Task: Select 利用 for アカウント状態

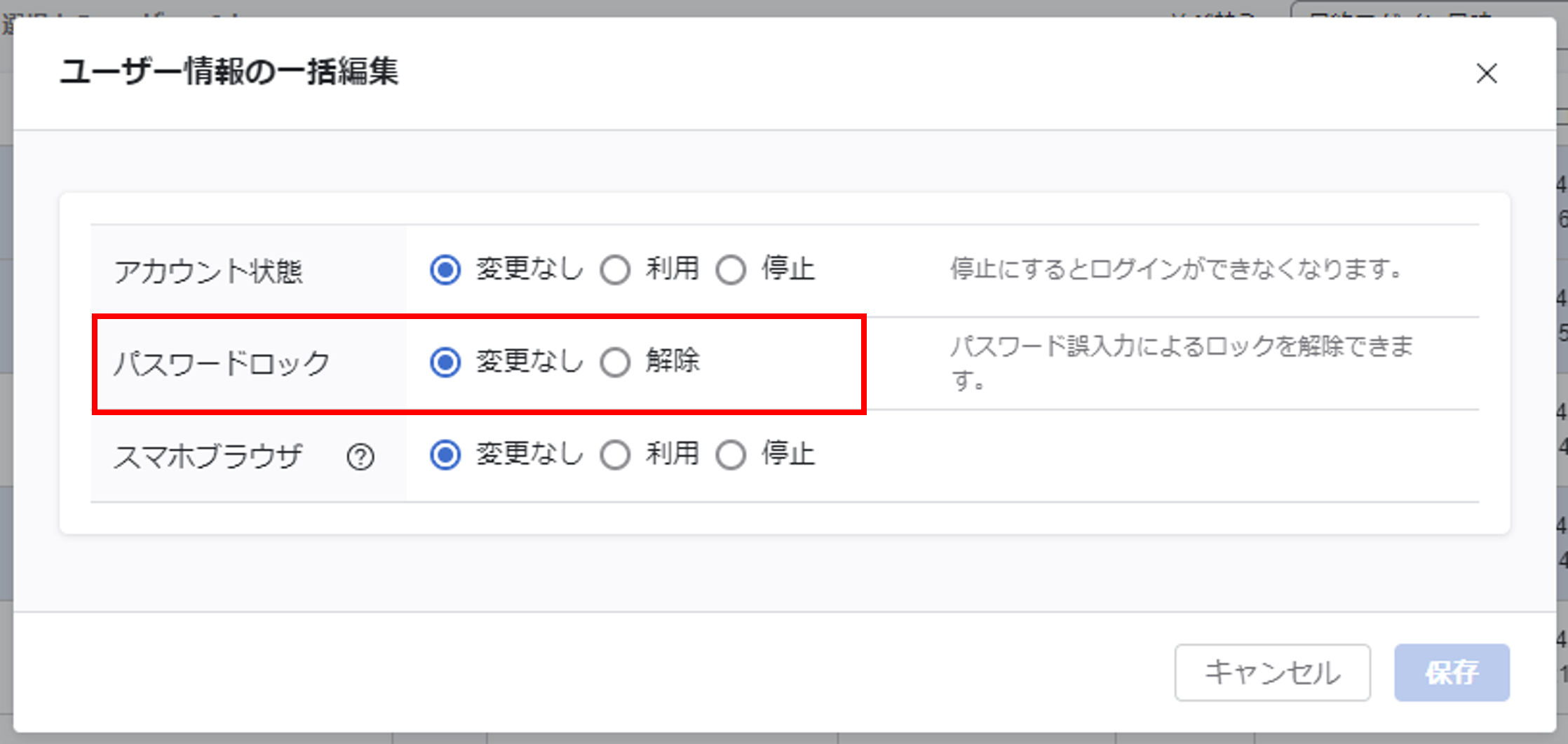Action: tap(616, 270)
